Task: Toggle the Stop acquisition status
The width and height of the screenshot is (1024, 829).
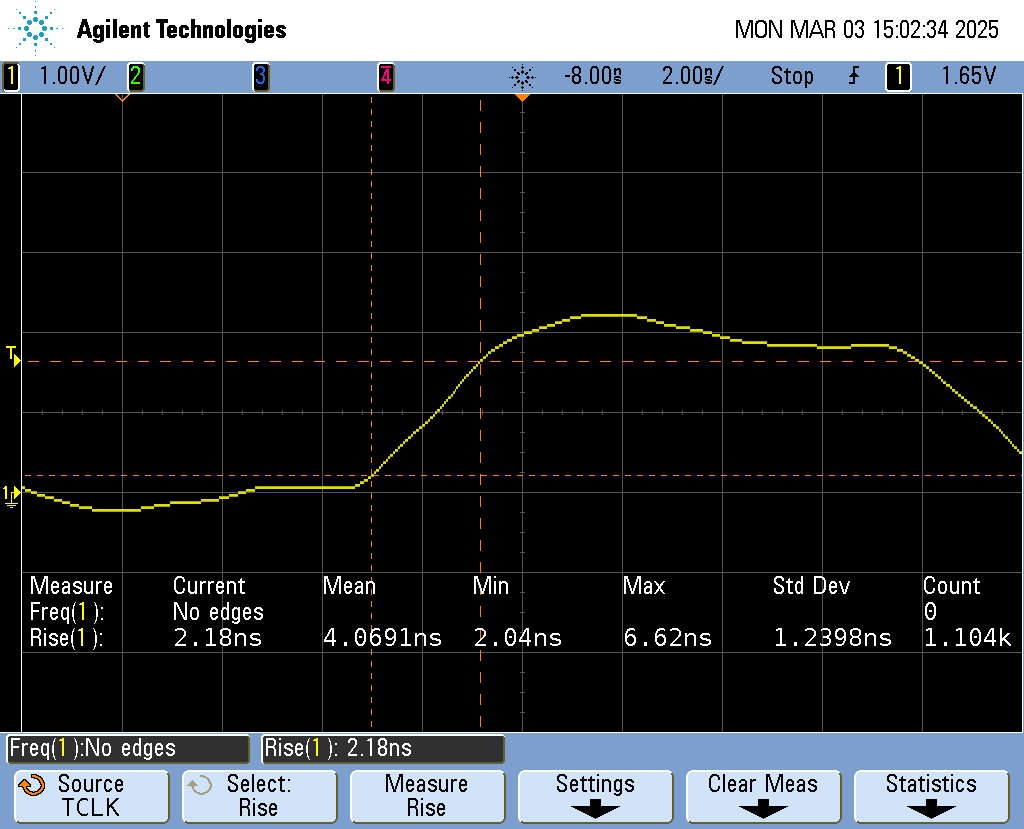Action: coord(791,76)
